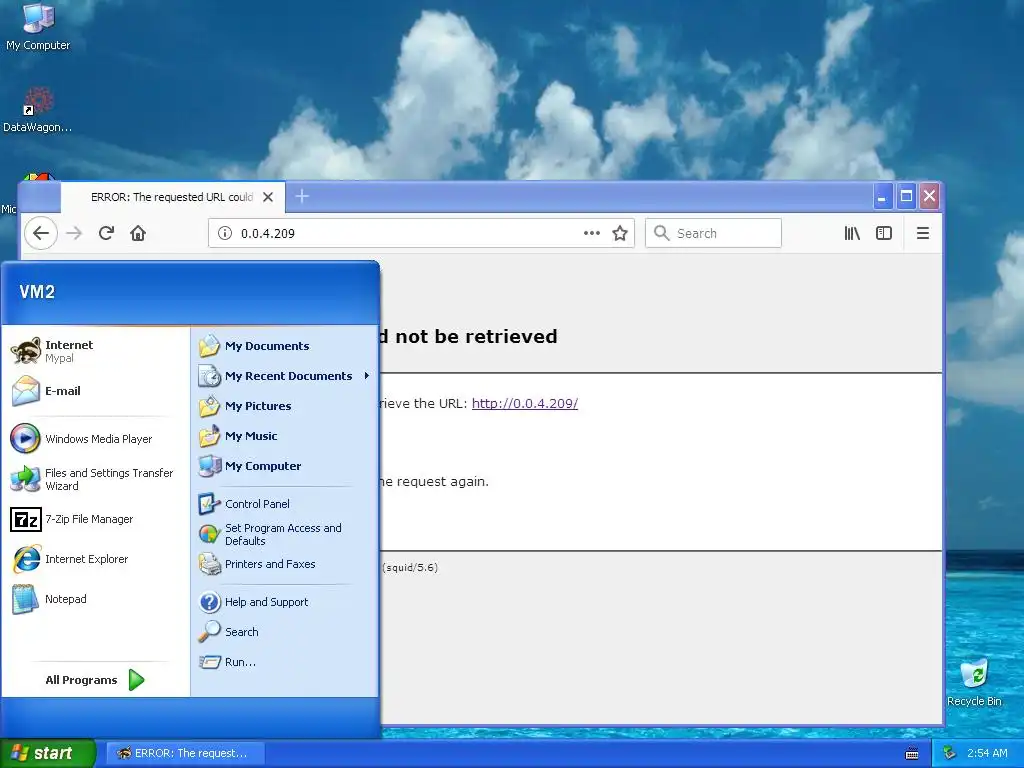1024x768 pixels.
Task: Open Set Program Access and Defaults
Action: pyautogui.click(x=284, y=534)
